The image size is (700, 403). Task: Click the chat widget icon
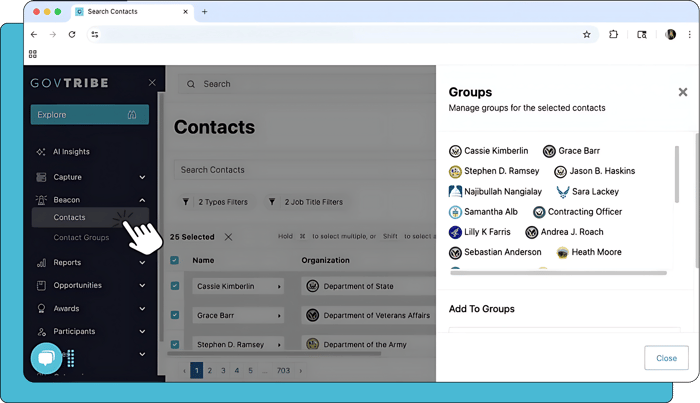click(46, 357)
